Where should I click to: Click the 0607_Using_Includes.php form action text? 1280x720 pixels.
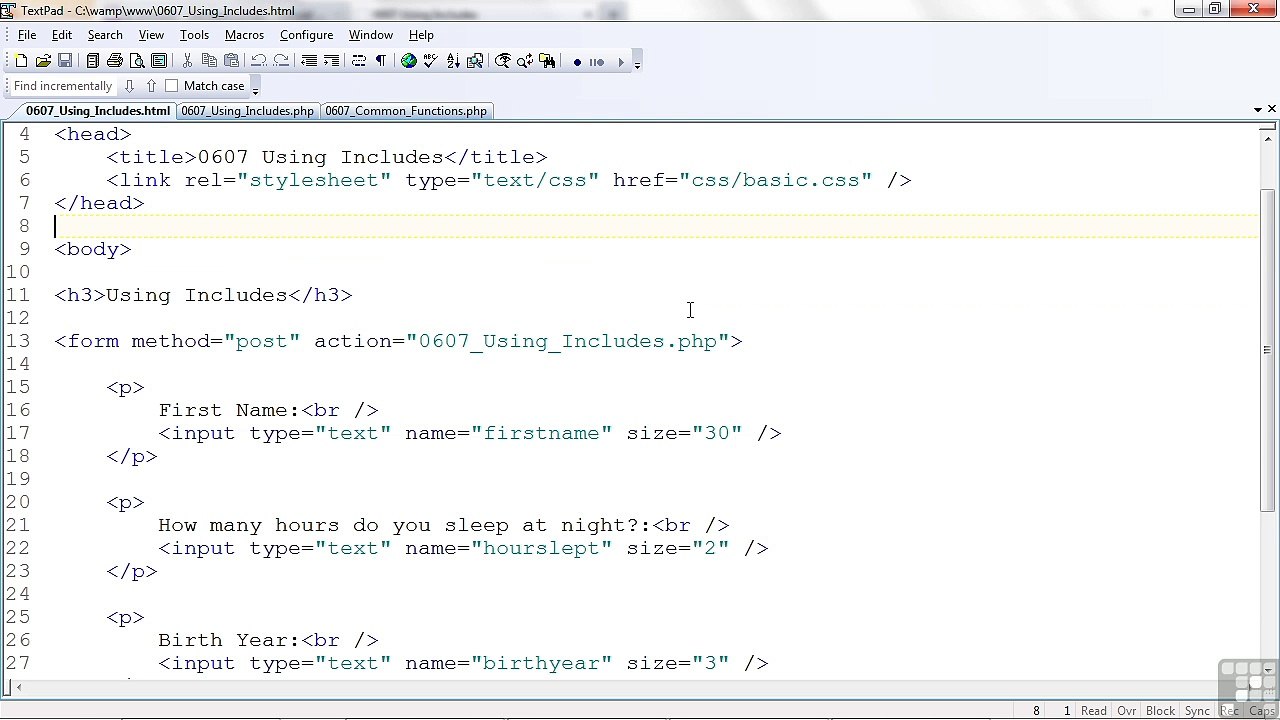[568, 341]
